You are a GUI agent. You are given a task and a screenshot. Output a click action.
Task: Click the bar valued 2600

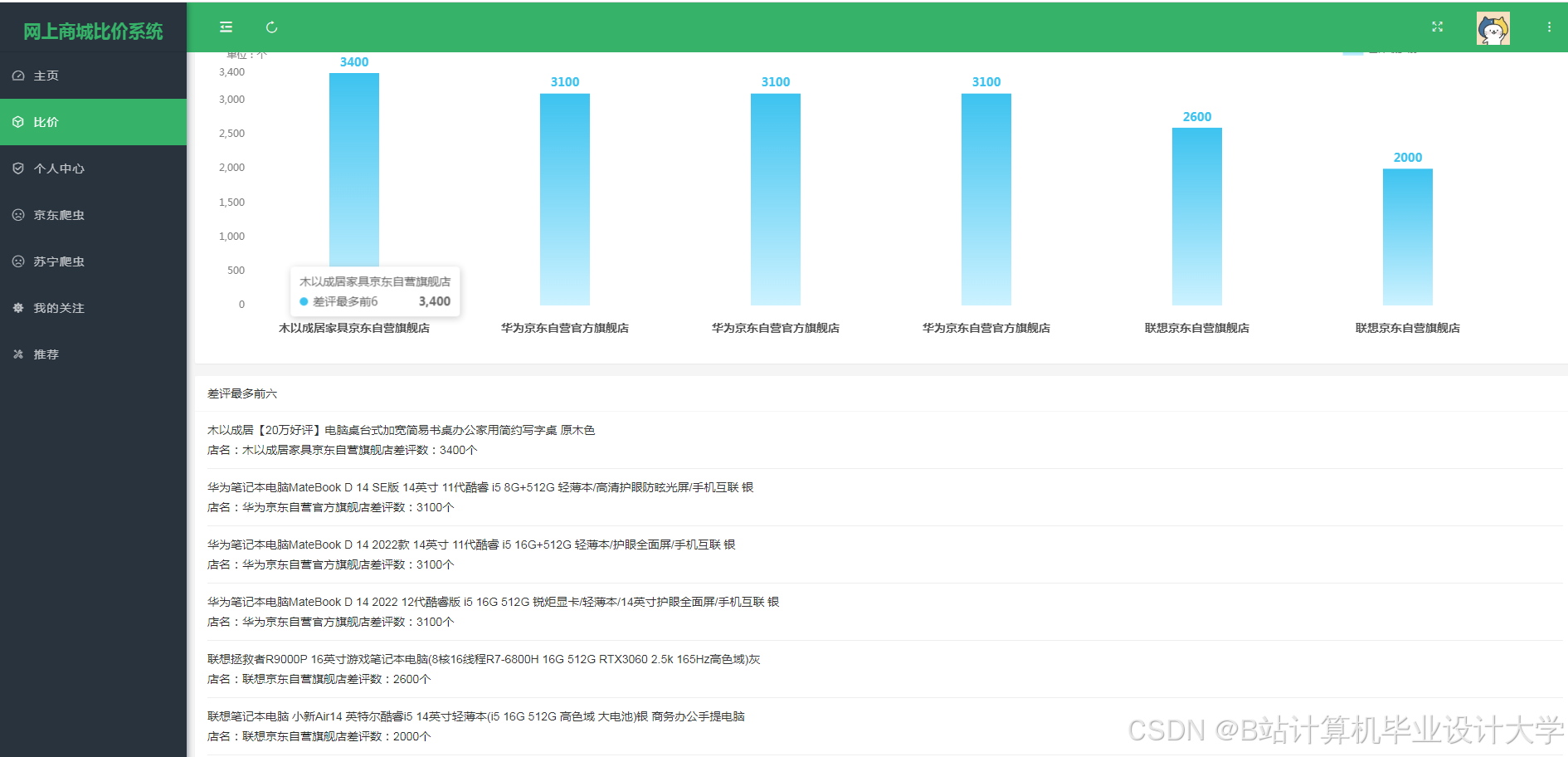click(1197, 217)
